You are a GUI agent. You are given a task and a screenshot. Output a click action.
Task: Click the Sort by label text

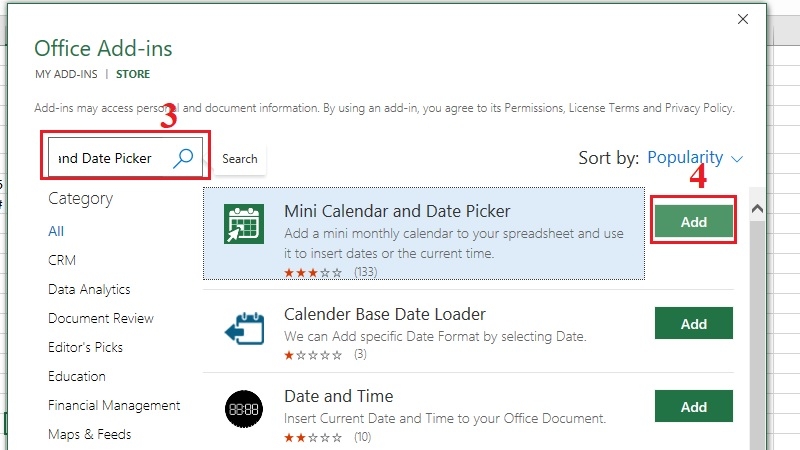(608, 158)
